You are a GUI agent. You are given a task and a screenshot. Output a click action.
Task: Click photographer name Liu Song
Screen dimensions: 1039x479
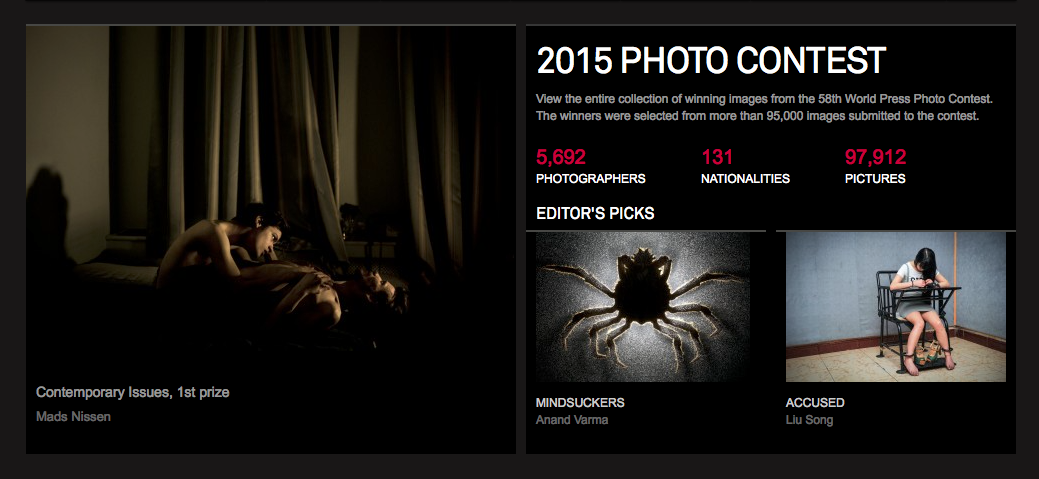pos(809,420)
